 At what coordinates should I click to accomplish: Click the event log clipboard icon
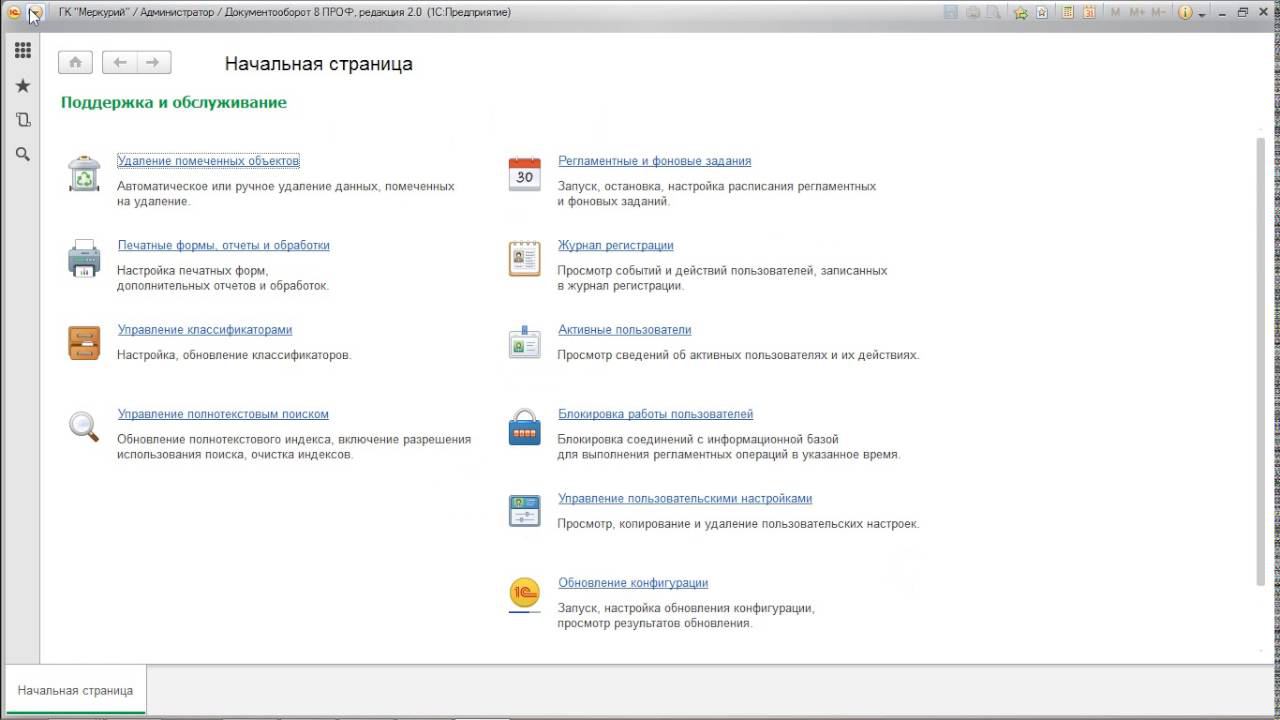(524, 258)
